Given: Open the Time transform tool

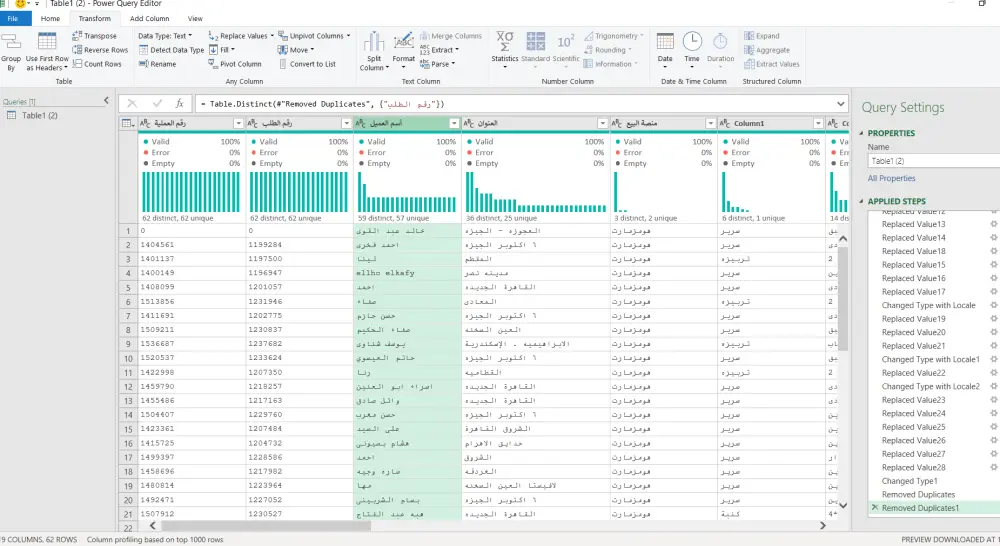Looking at the screenshot, I should pyautogui.click(x=692, y=49).
